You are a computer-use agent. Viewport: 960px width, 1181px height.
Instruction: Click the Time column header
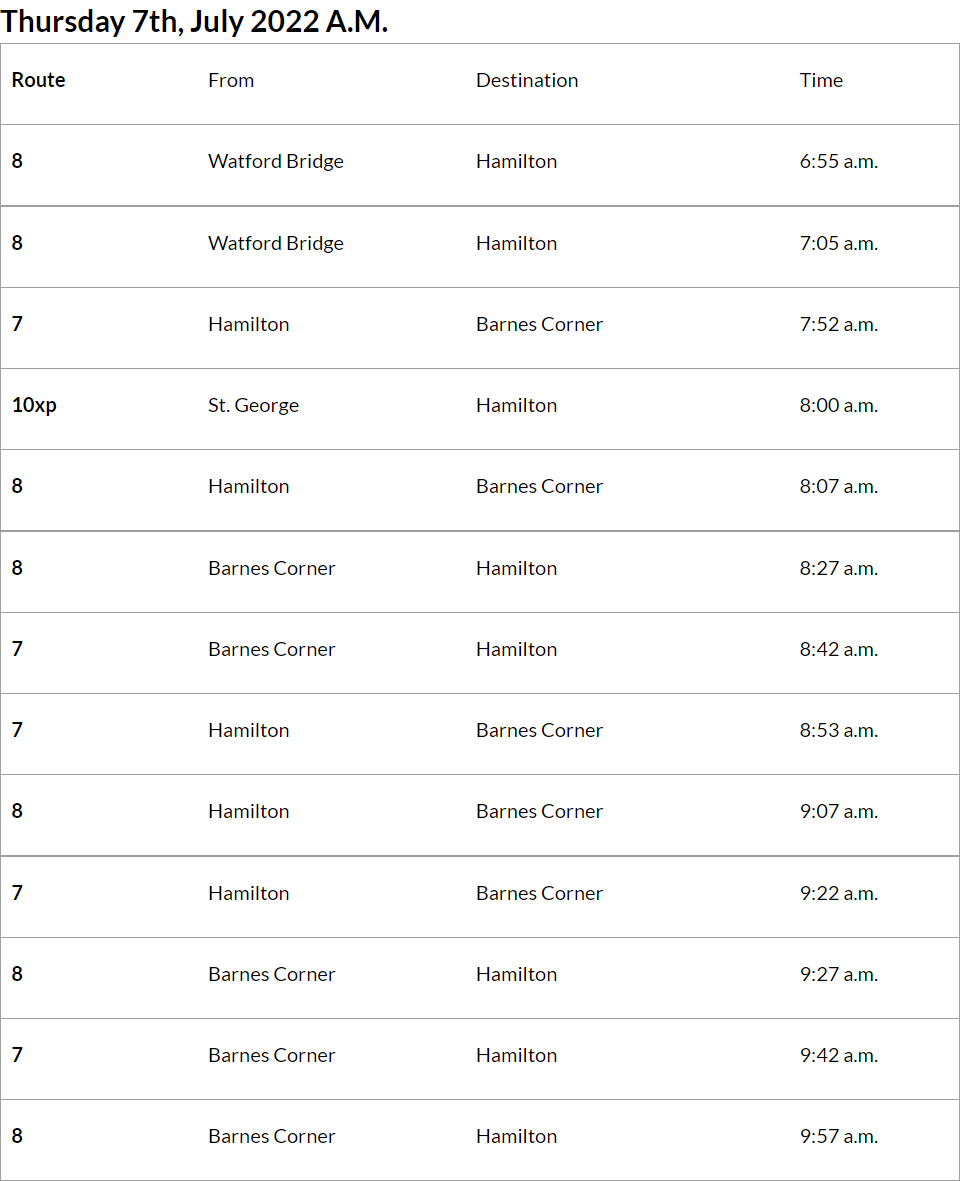[x=821, y=81]
